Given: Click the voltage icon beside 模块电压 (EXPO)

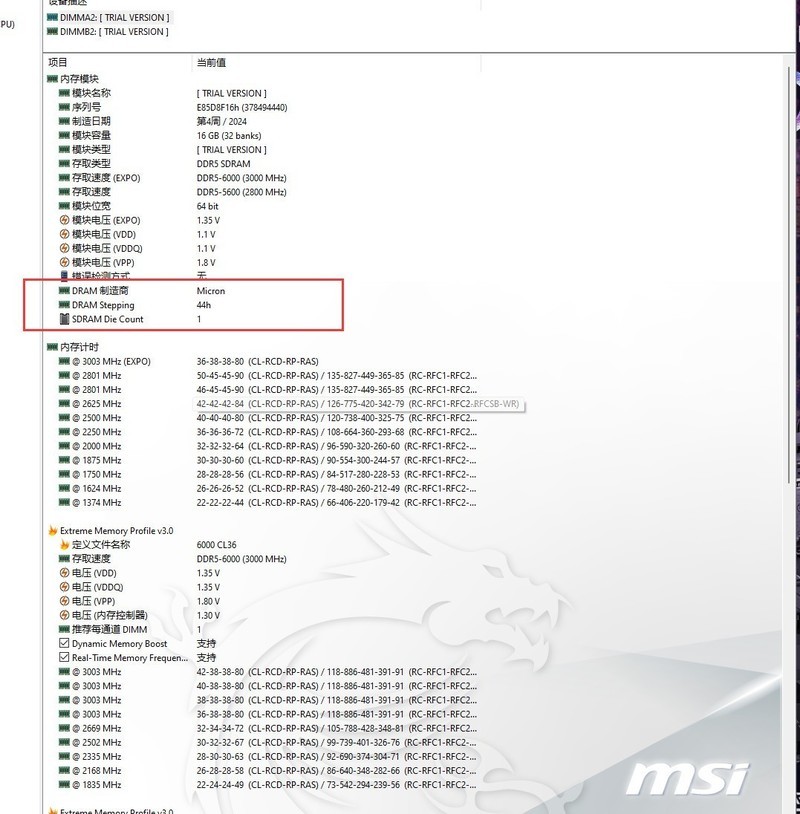Looking at the screenshot, I should point(64,220).
